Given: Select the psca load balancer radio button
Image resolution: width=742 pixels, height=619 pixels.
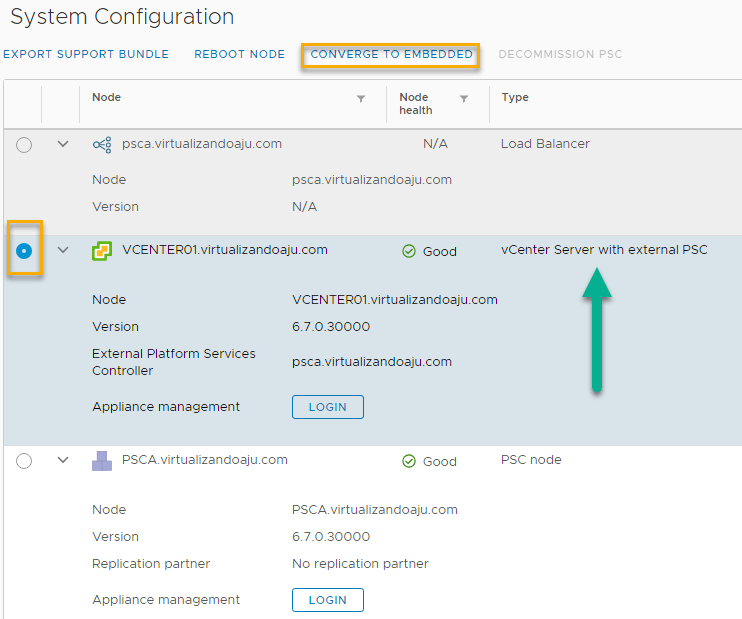Looking at the screenshot, I should pos(24,145).
